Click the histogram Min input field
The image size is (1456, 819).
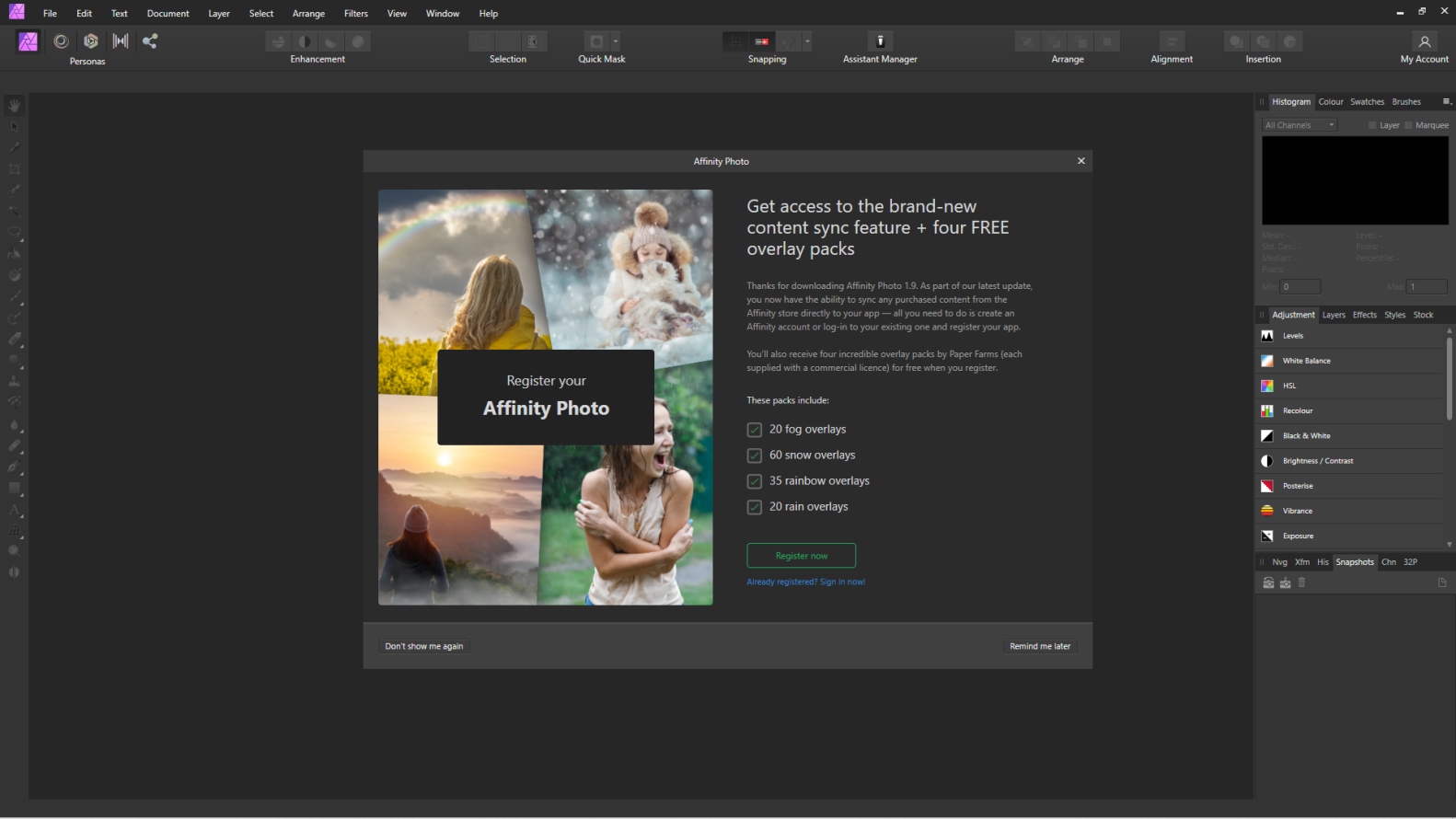[1300, 287]
